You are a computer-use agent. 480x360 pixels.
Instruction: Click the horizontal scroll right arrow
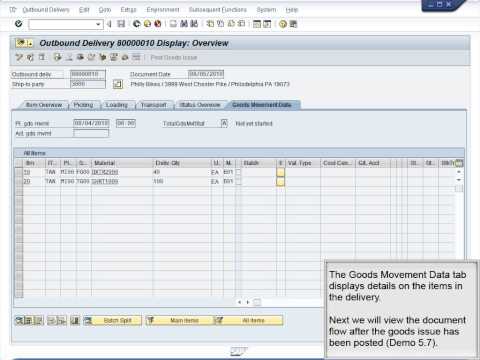click(248, 302)
